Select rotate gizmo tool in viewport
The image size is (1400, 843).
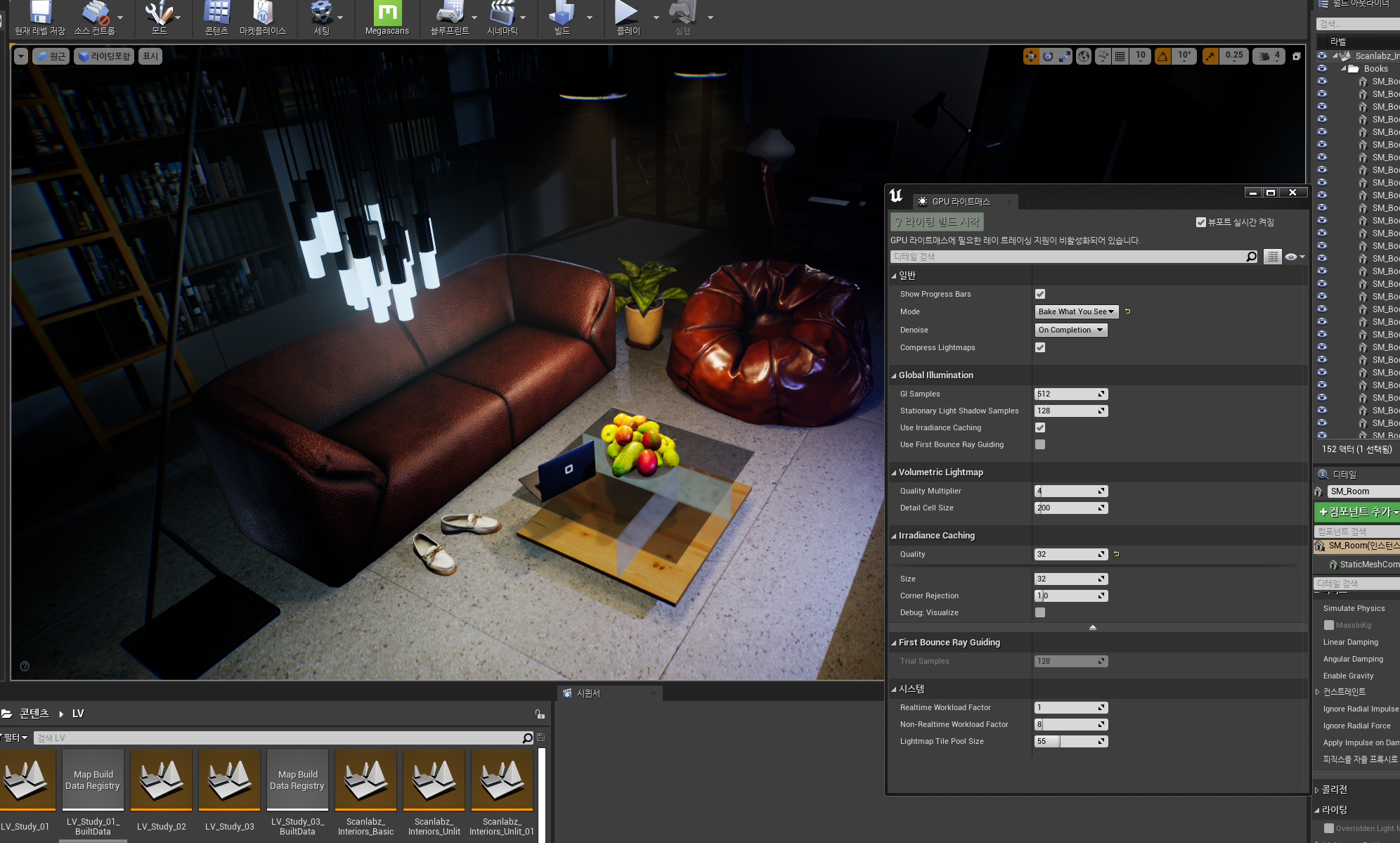click(x=1048, y=56)
